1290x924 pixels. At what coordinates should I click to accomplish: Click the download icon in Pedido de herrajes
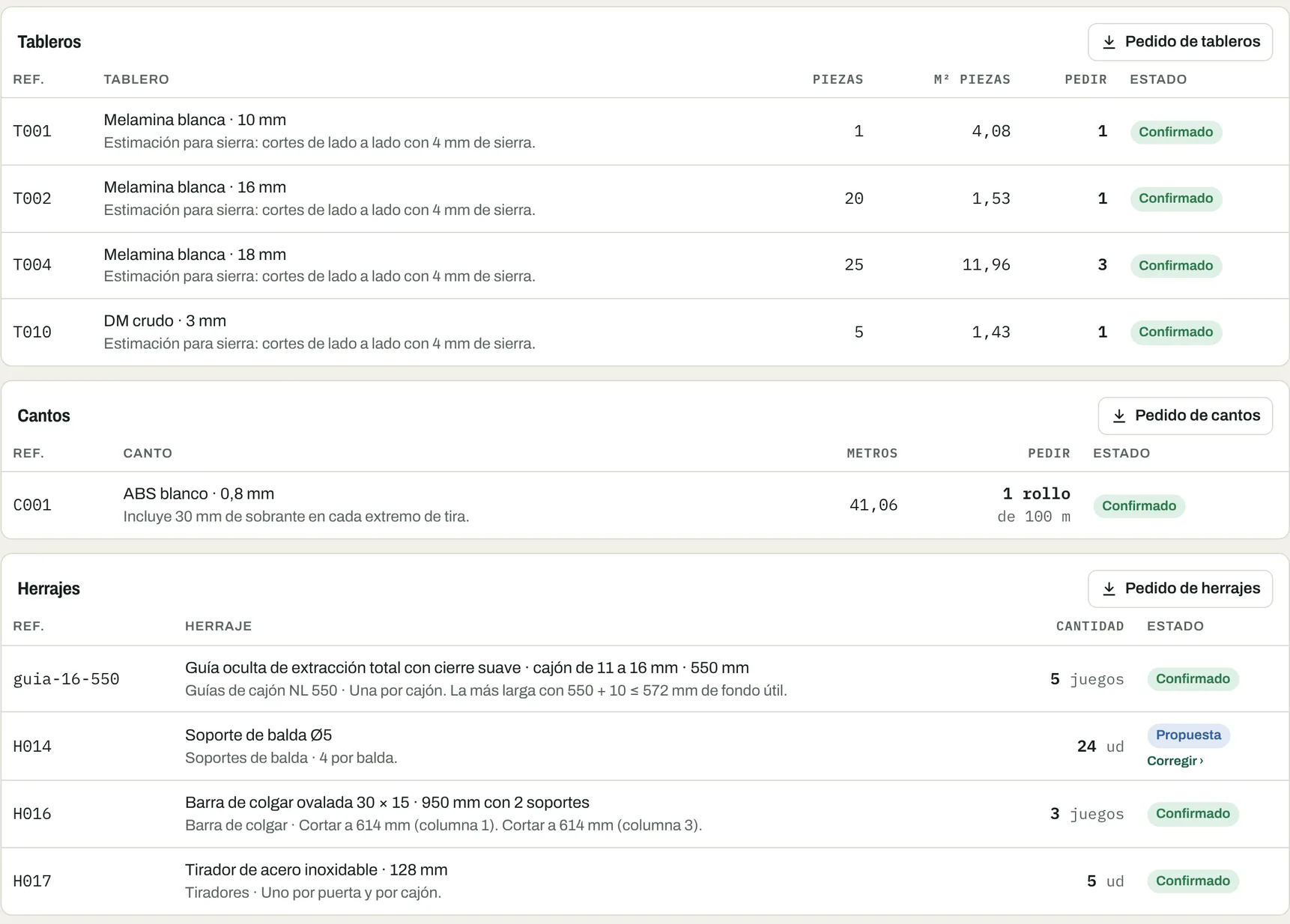pos(1109,589)
